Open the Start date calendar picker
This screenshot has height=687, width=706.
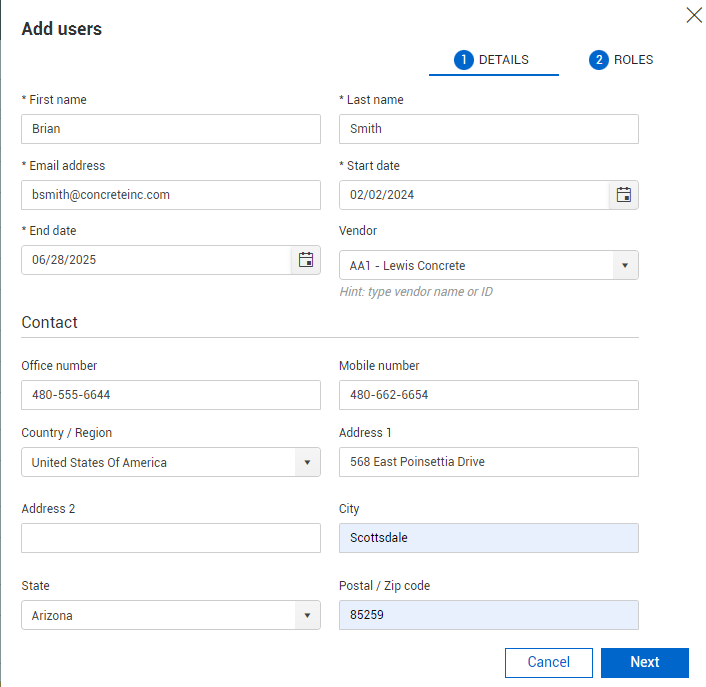(623, 195)
